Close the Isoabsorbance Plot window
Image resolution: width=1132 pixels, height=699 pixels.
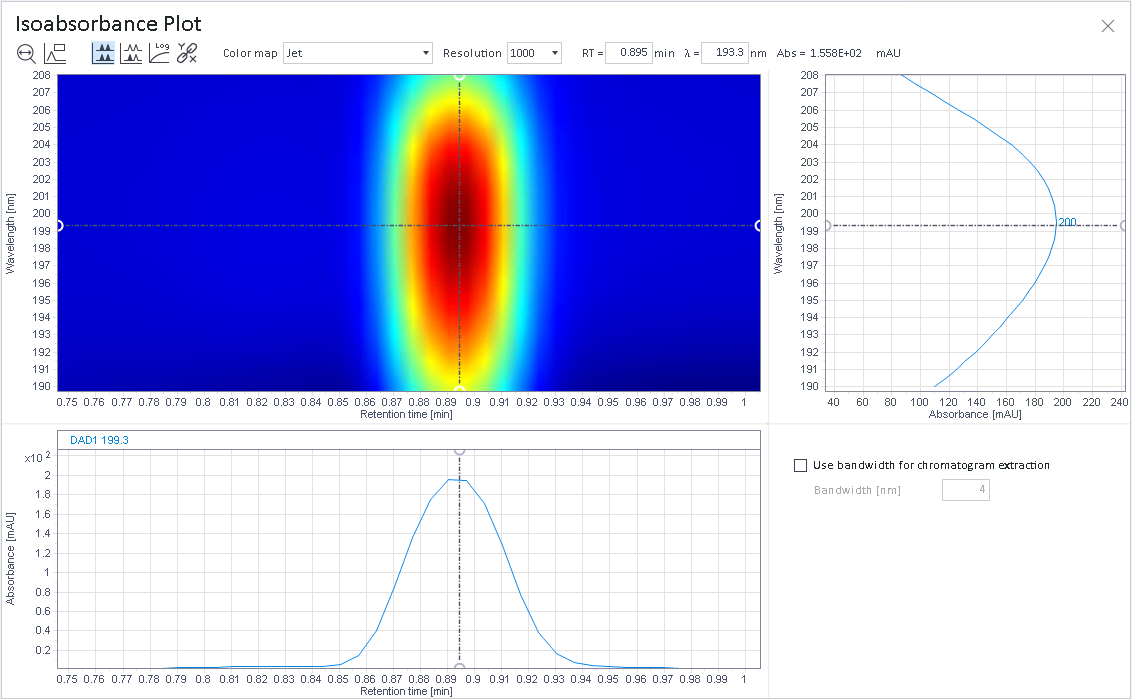pos(1107,26)
